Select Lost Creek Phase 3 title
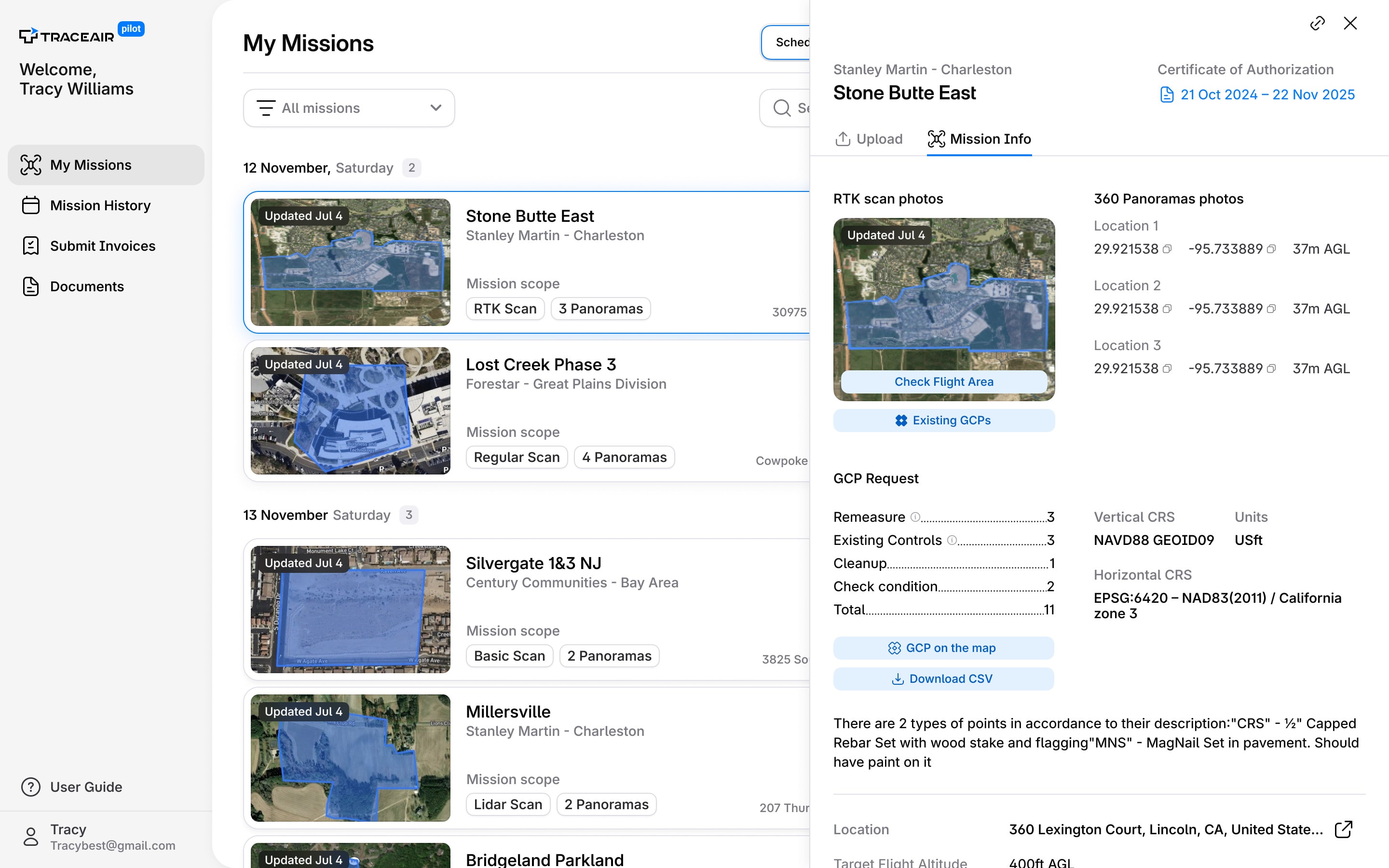 point(541,365)
